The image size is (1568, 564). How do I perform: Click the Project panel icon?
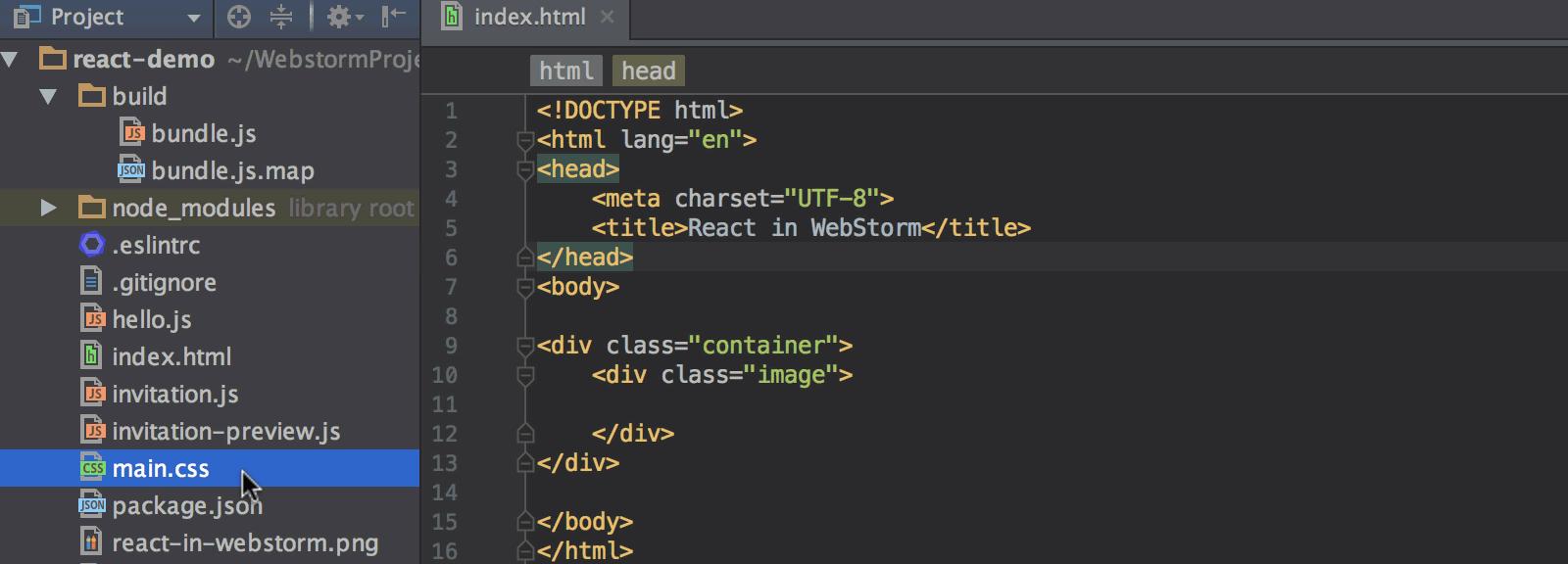(x=26, y=17)
